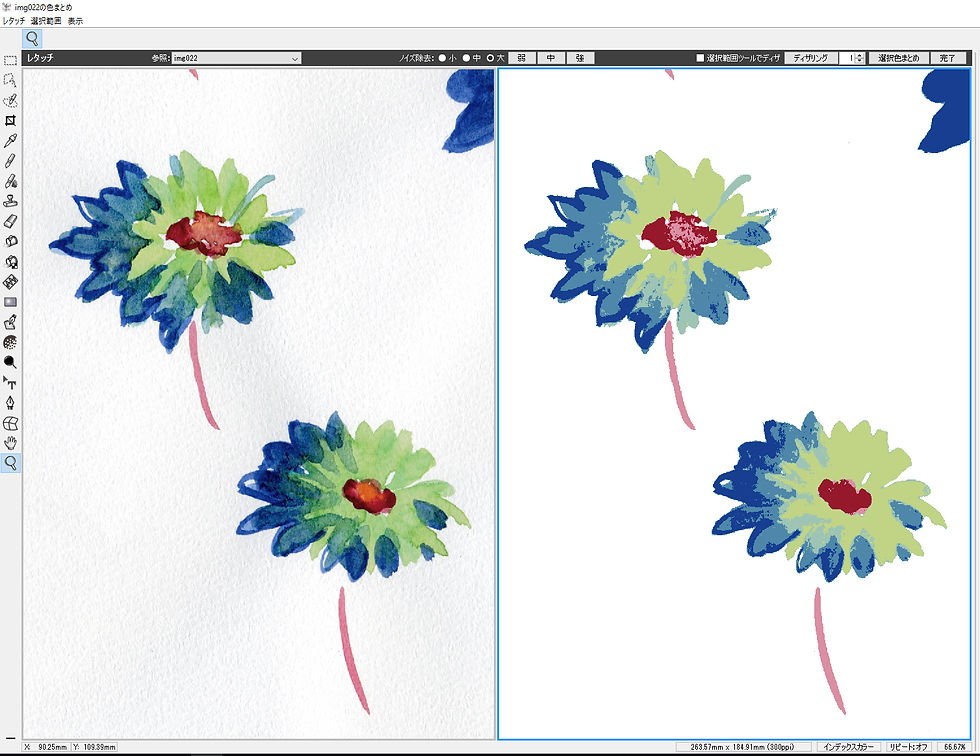Image resolution: width=980 pixels, height=756 pixels.
Task: Select the freehand brush selection tool
Action: tap(10, 101)
